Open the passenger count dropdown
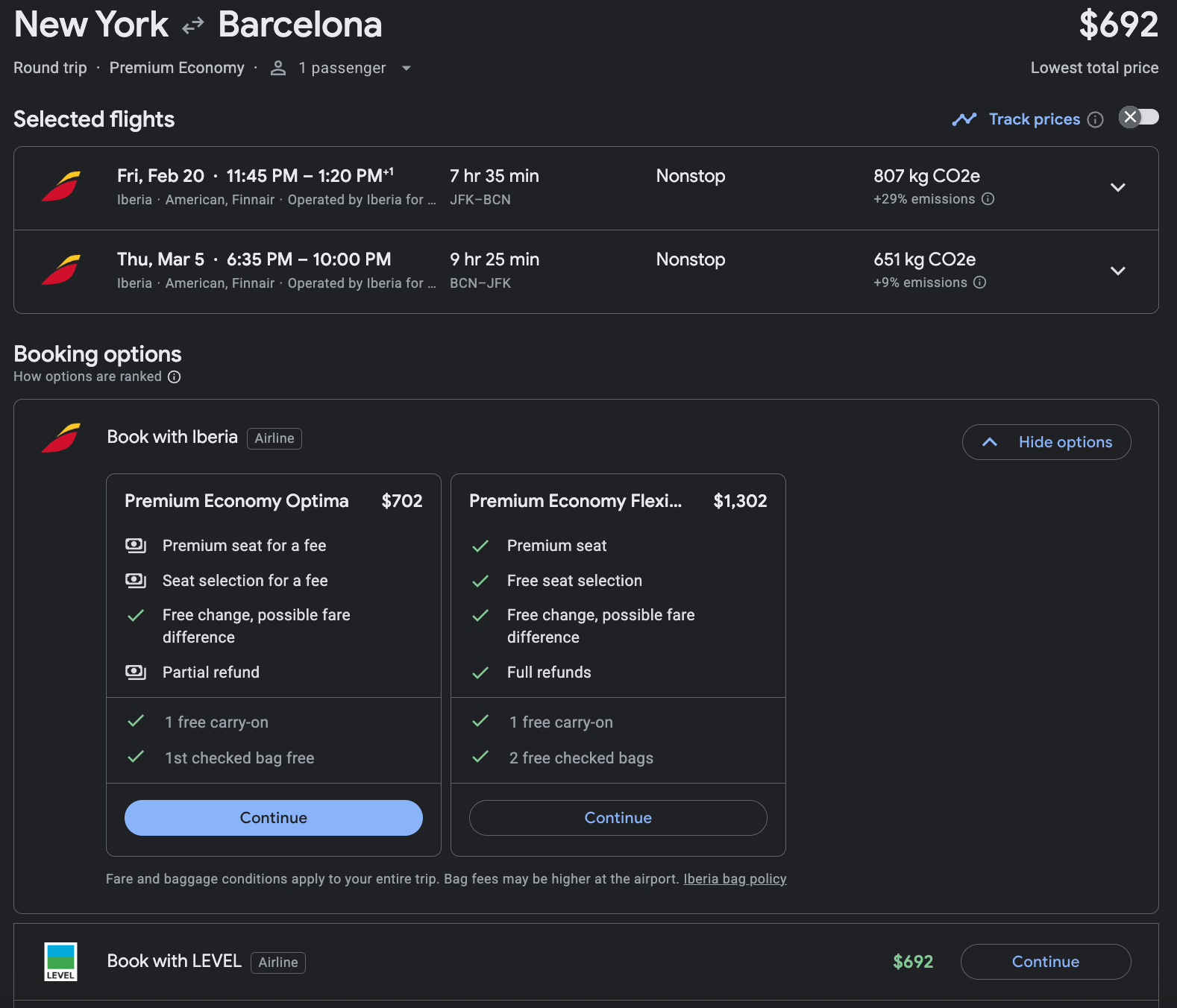Screen dimensions: 1177x1008 tap(406, 69)
